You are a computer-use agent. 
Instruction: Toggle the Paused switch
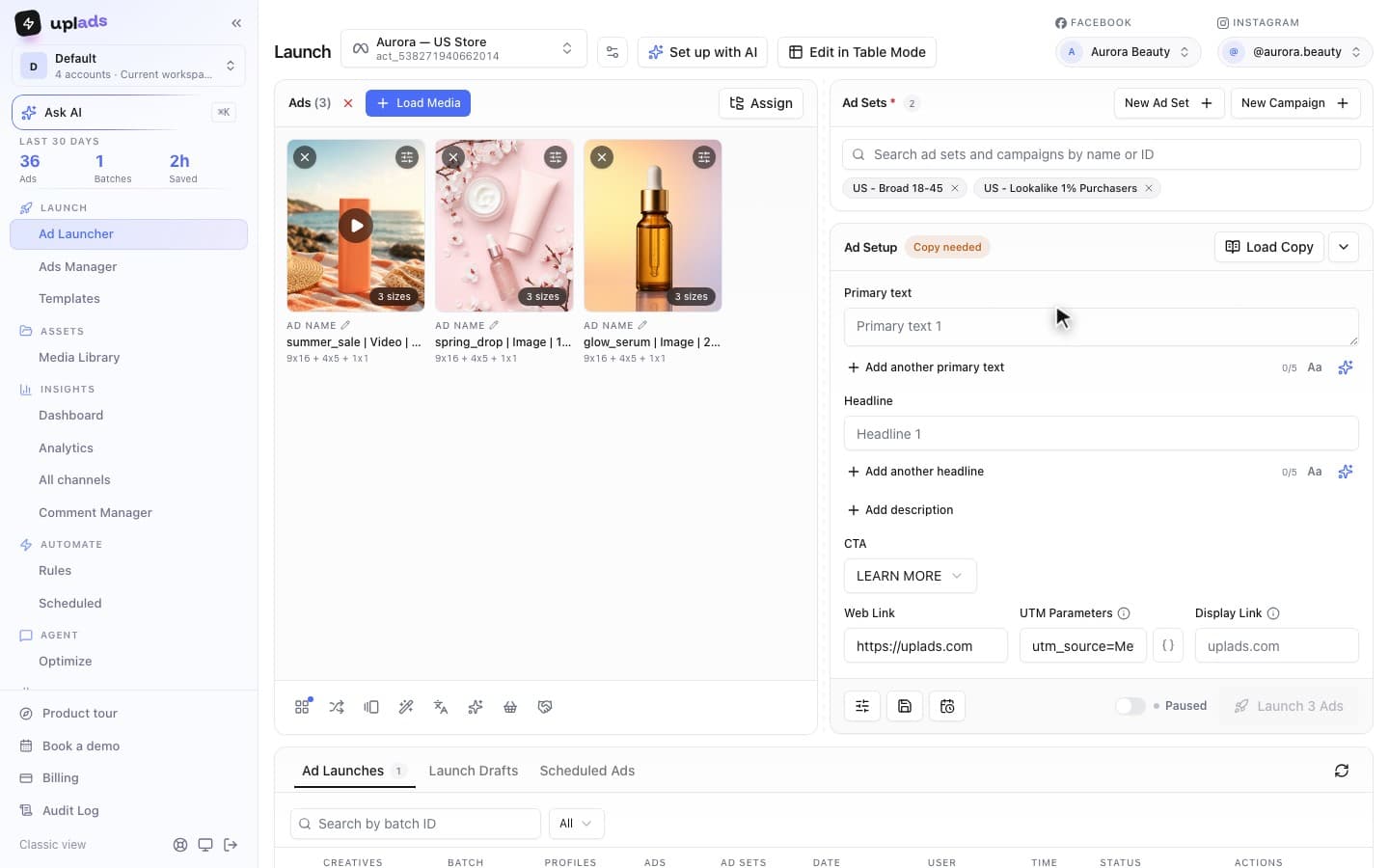coord(1130,706)
